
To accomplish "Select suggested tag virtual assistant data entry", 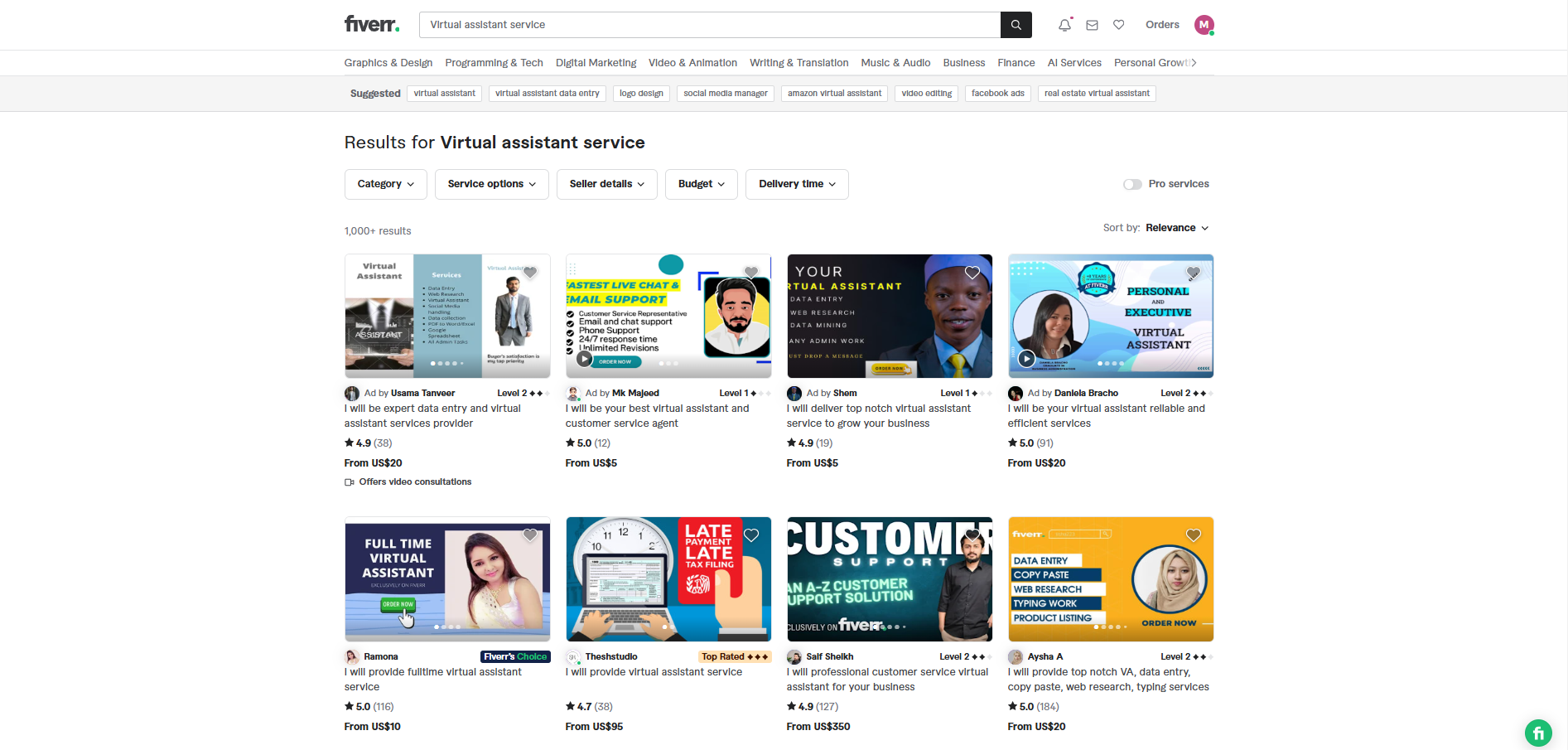I will (x=548, y=94).
